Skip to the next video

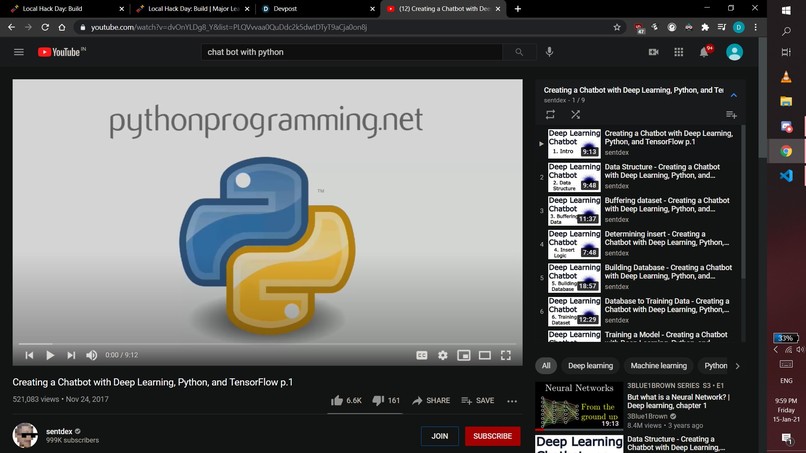tap(71, 355)
